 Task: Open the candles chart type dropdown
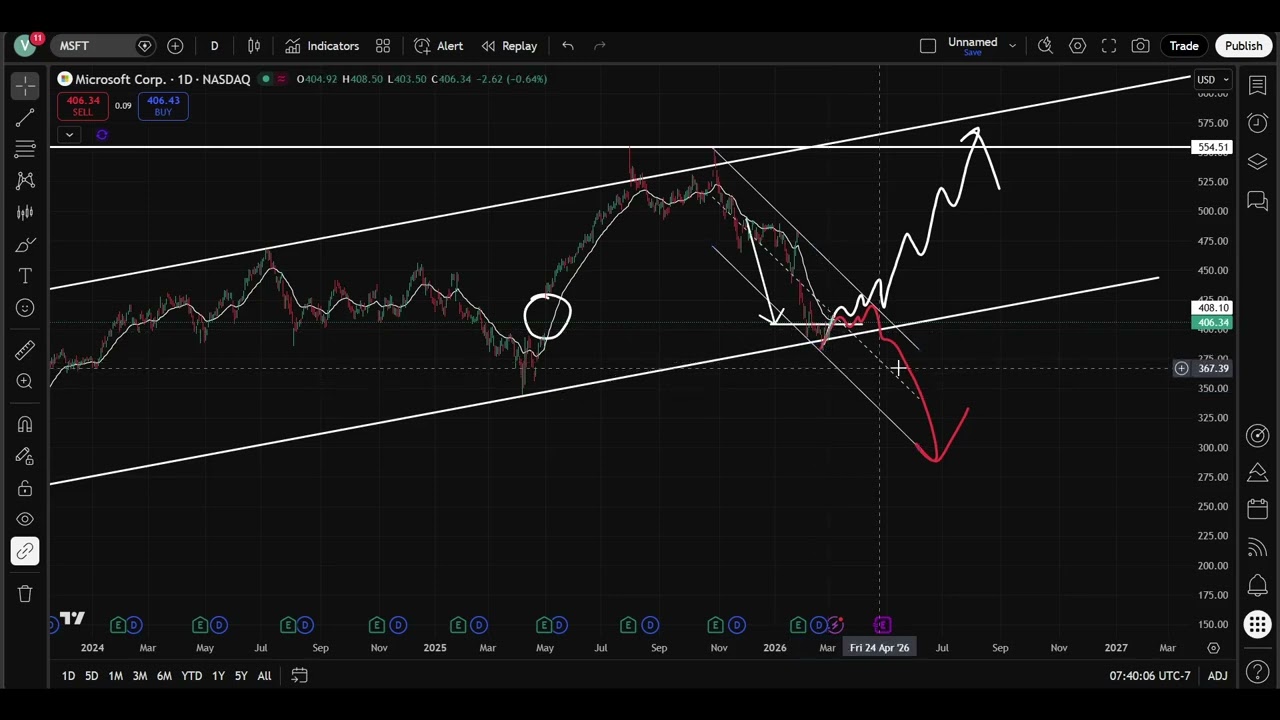point(254,46)
